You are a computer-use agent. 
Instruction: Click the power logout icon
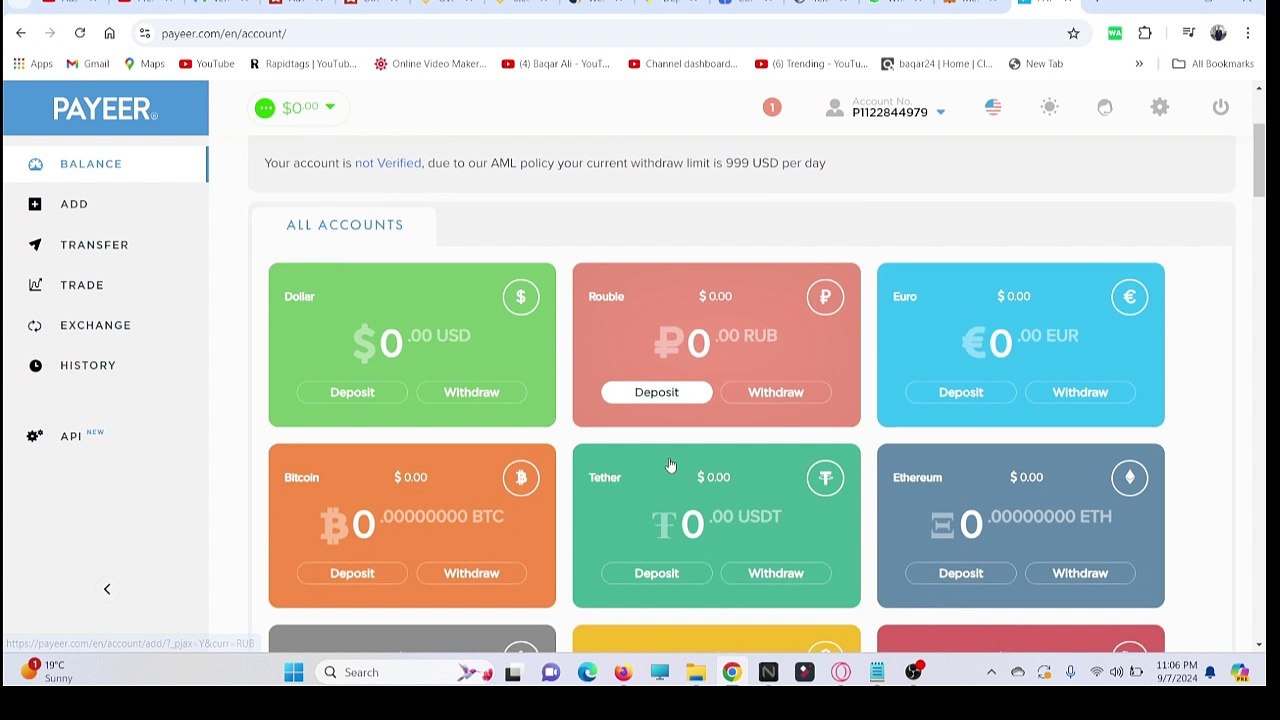coord(1220,107)
